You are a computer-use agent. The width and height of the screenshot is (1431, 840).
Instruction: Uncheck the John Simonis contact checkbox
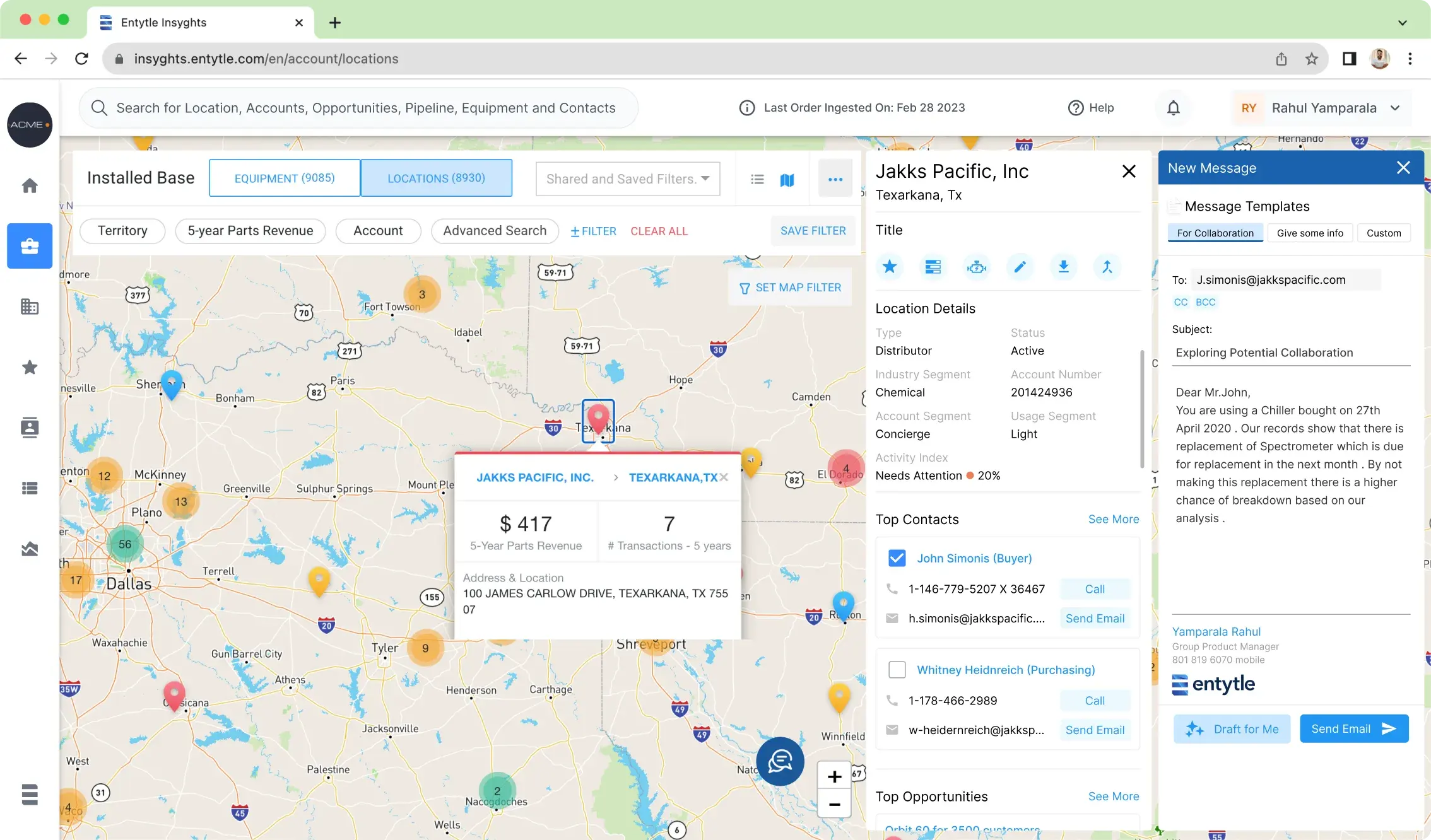tap(897, 558)
